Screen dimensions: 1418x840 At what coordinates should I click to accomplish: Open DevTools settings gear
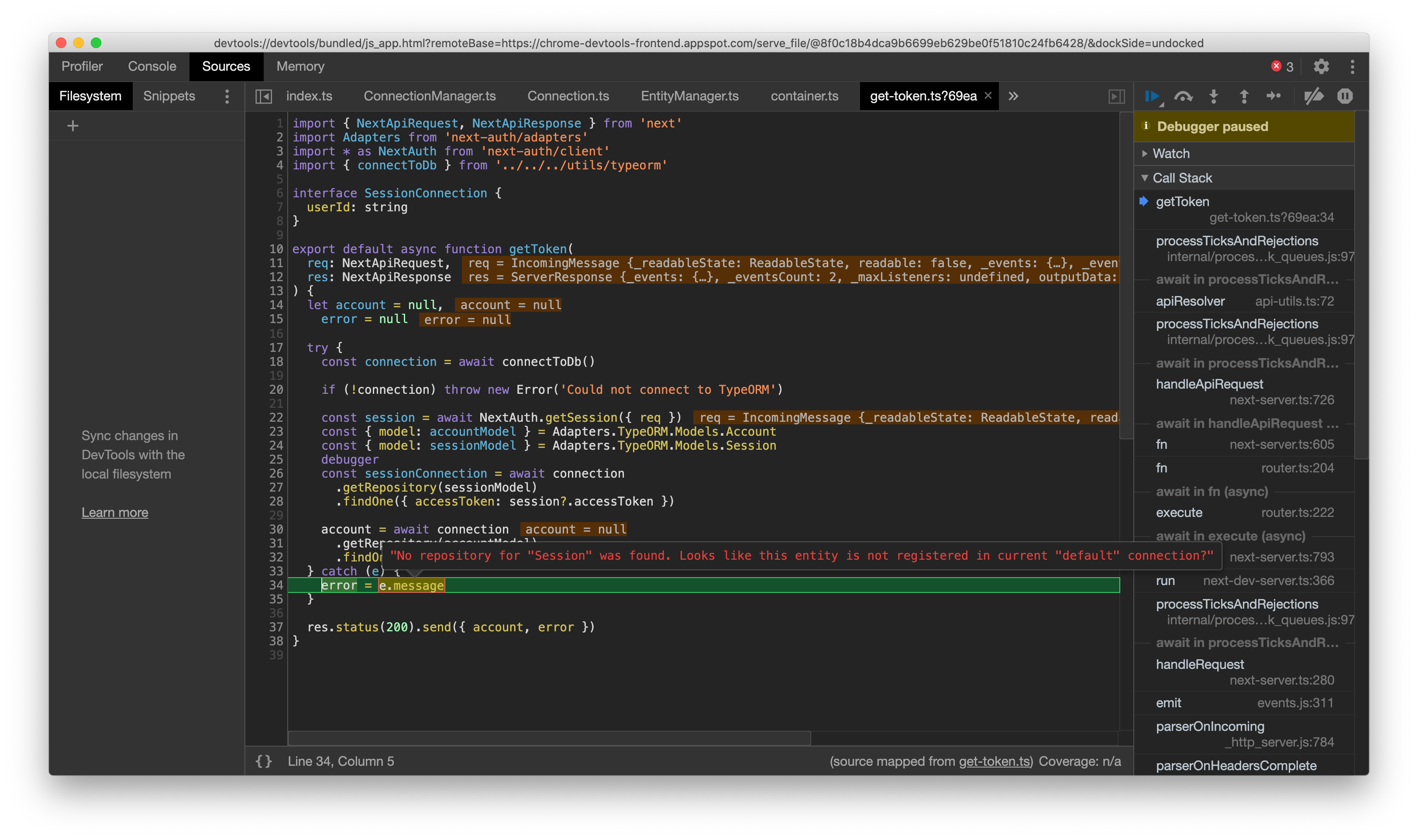1321,66
